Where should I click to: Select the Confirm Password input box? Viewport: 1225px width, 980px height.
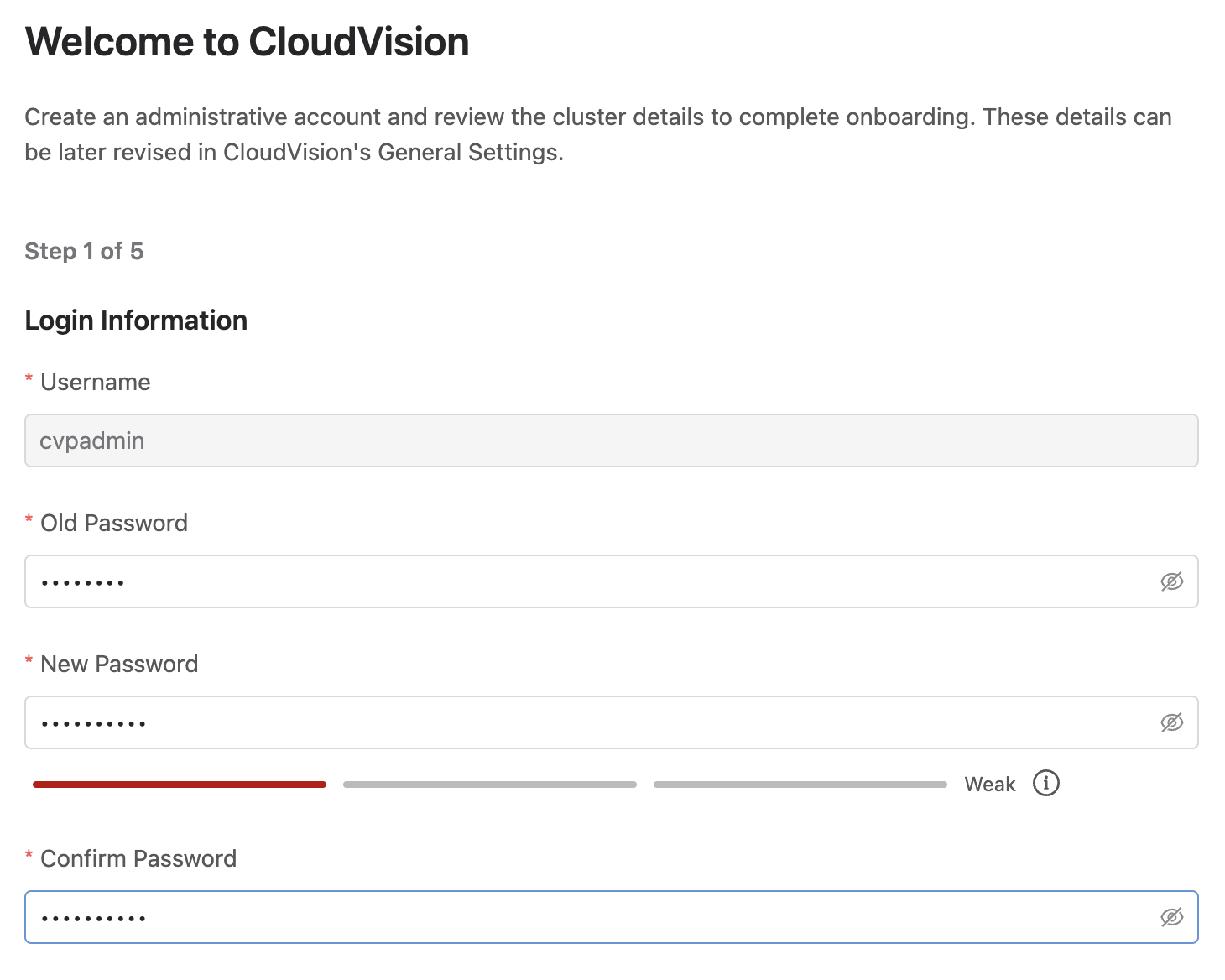click(x=587, y=917)
